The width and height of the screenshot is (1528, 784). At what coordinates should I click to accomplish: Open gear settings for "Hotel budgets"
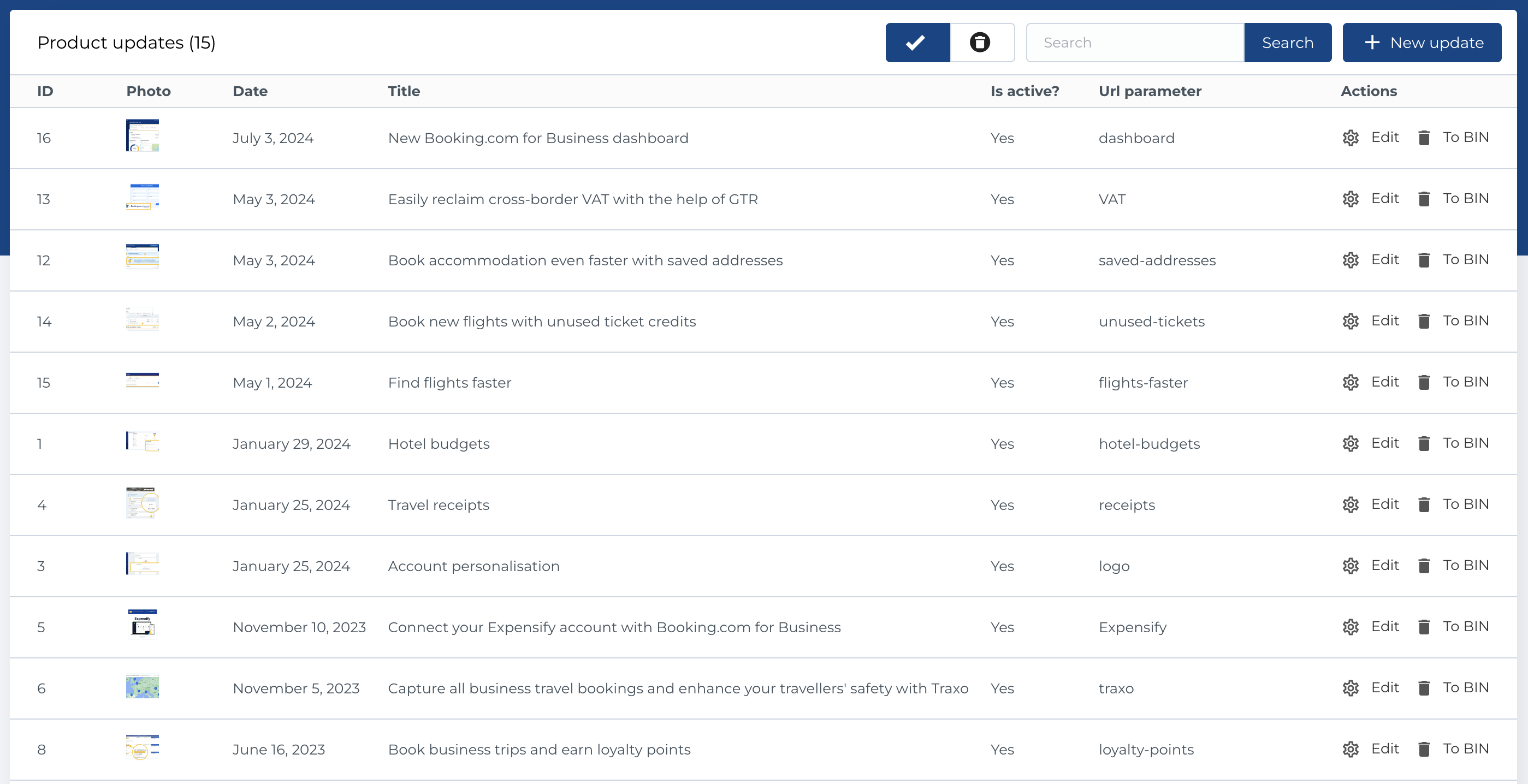(1351, 444)
